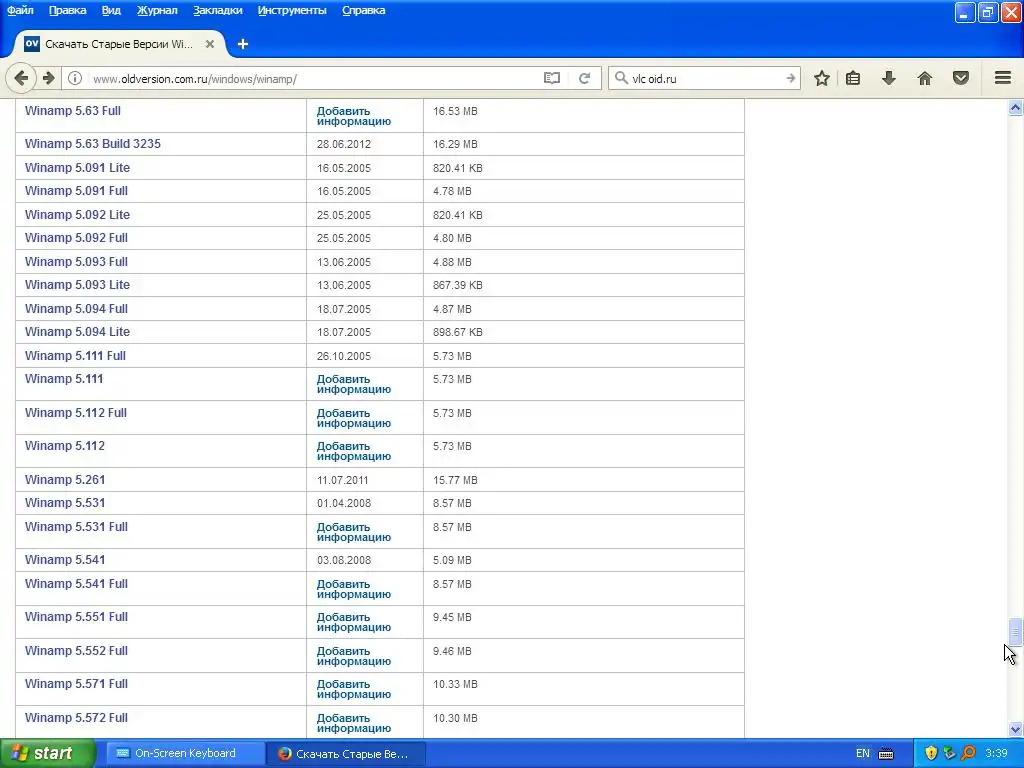Open the Инструменты menu
This screenshot has width=1024, height=768.
pyautogui.click(x=292, y=10)
